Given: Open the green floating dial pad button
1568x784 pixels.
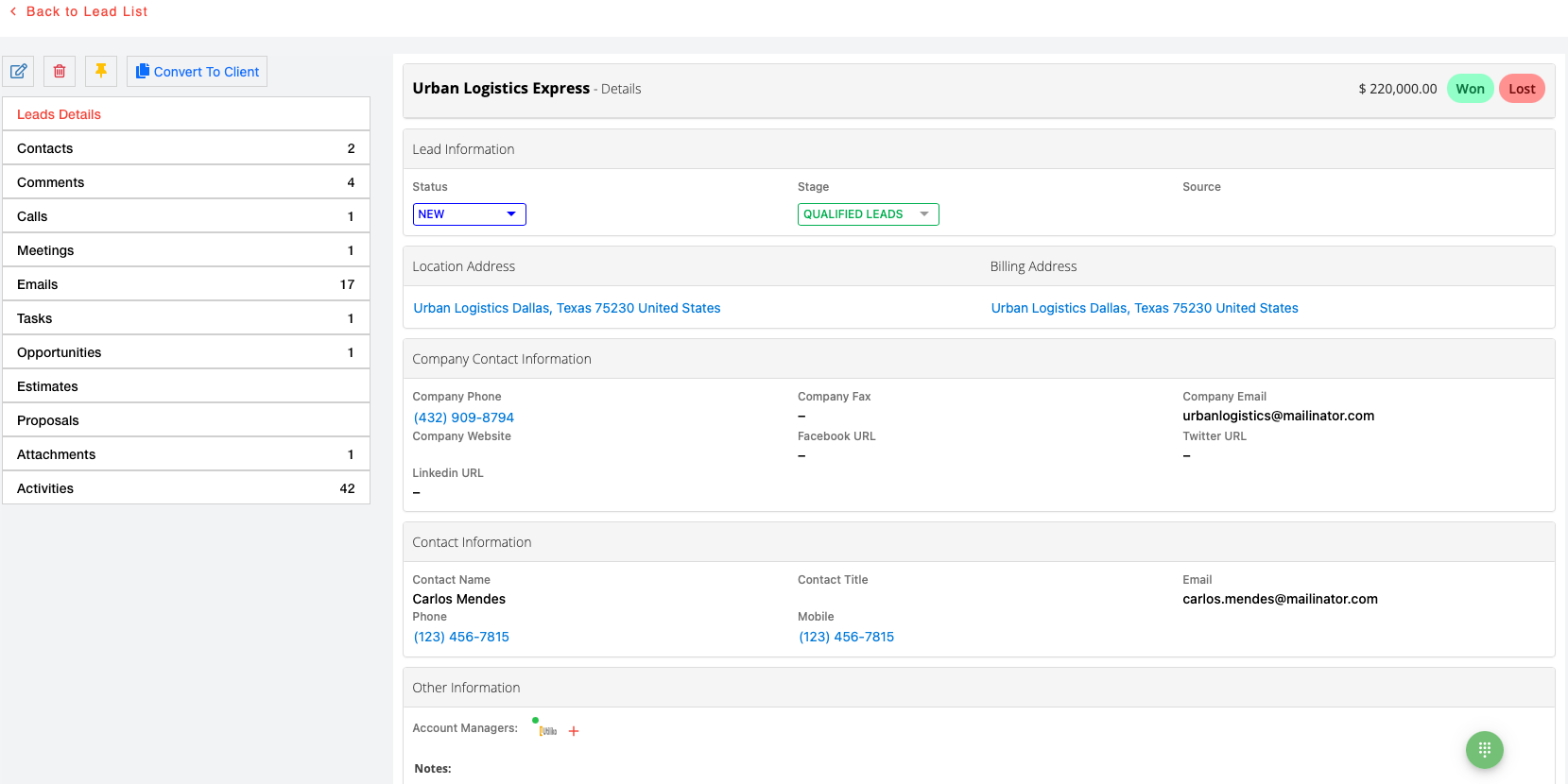Looking at the screenshot, I should point(1484,750).
